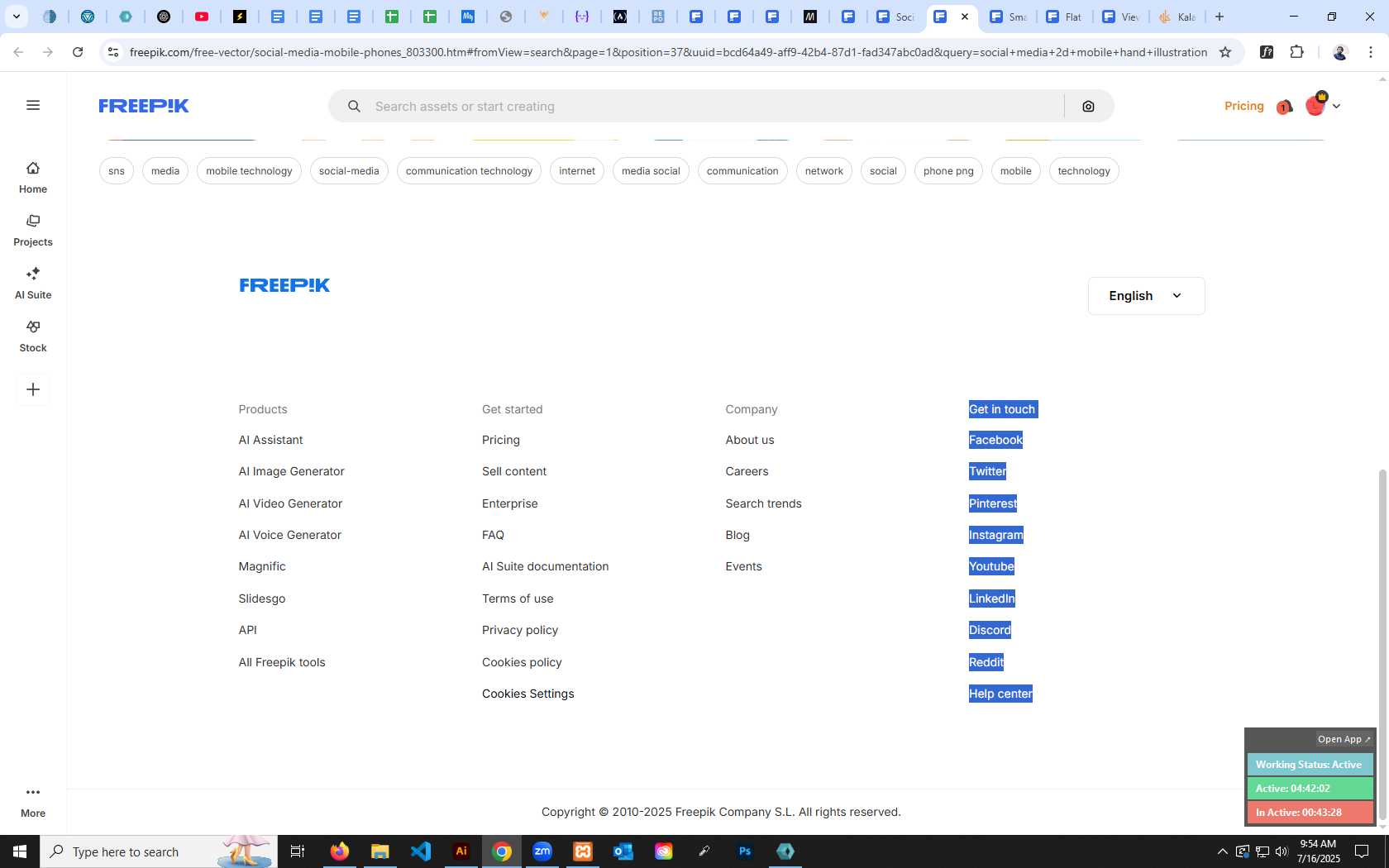The height and width of the screenshot is (868, 1389).
Task: Click the Windows Start button
Action: tap(20, 851)
